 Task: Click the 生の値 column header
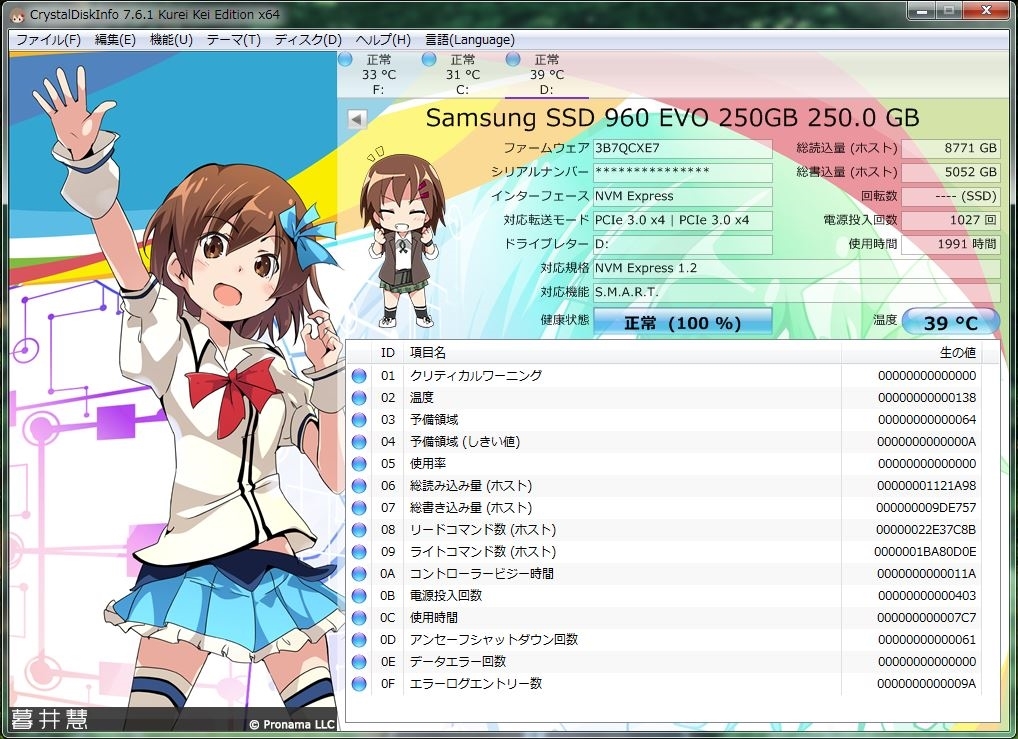tap(911, 353)
